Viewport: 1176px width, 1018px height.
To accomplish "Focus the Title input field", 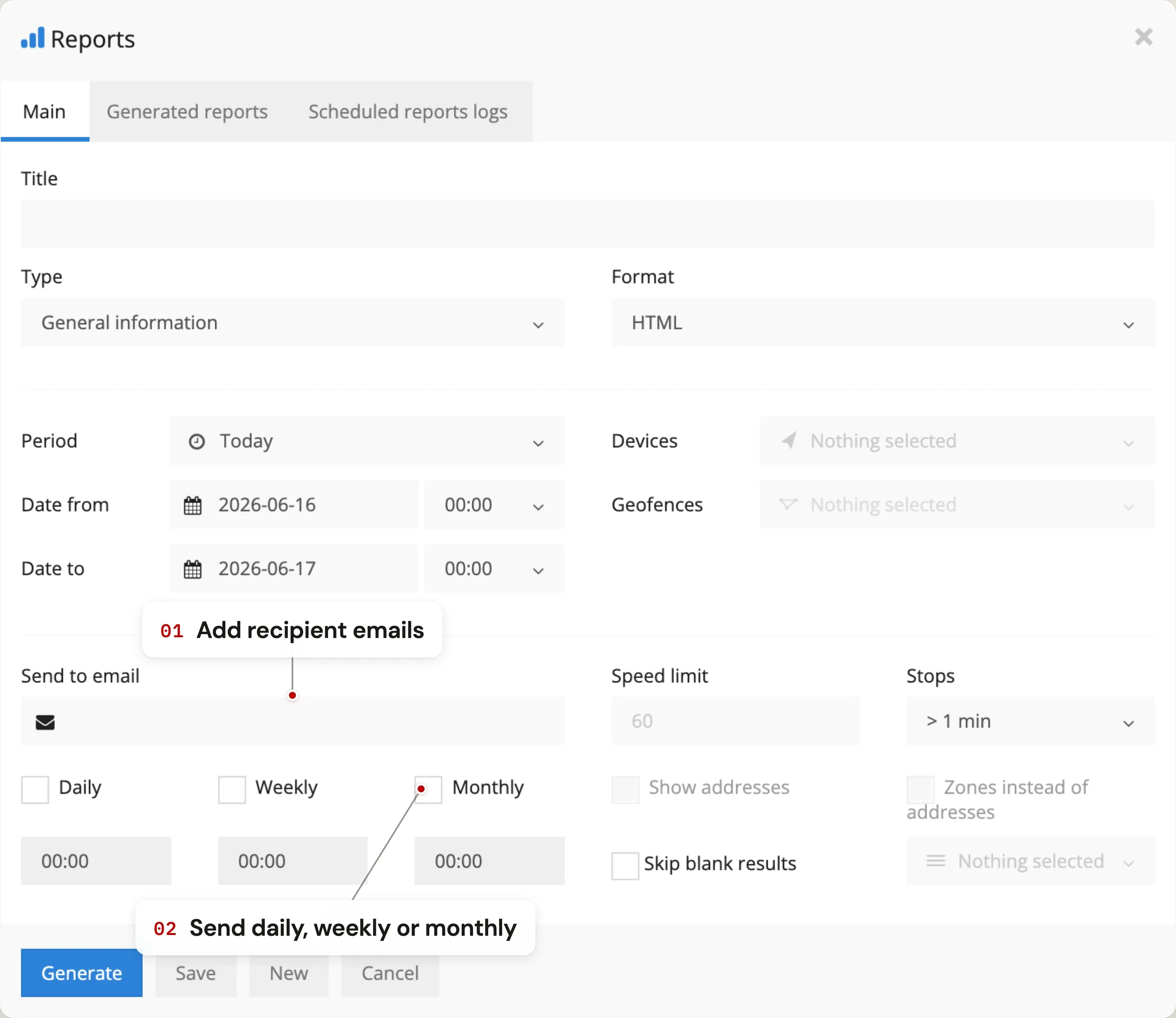I will [588, 223].
